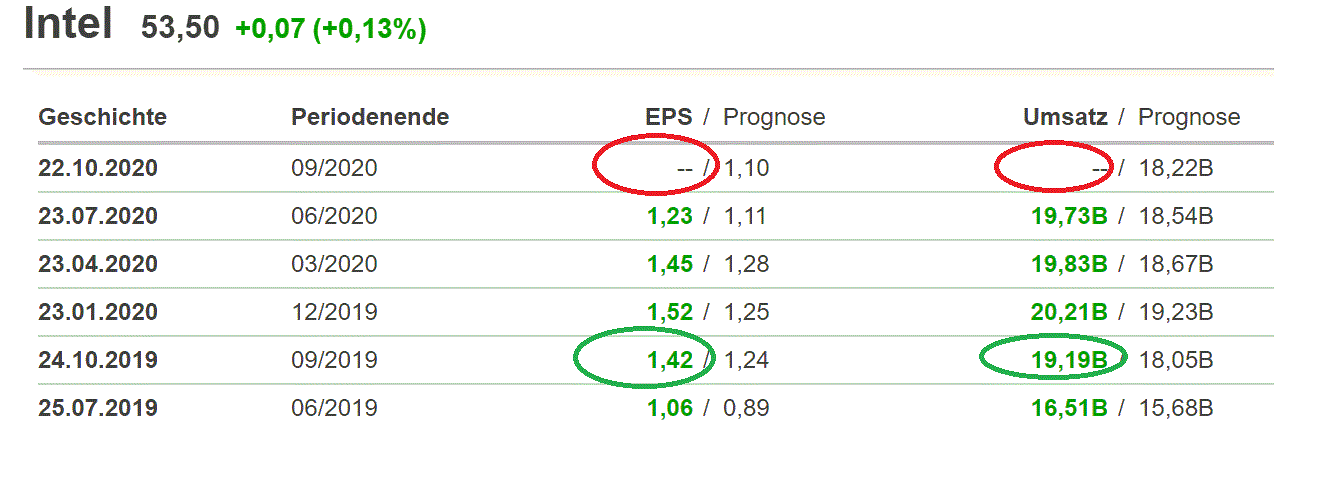Click the EPS column header
This screenshot has width=1328, height=500.
tap(668, 117)
